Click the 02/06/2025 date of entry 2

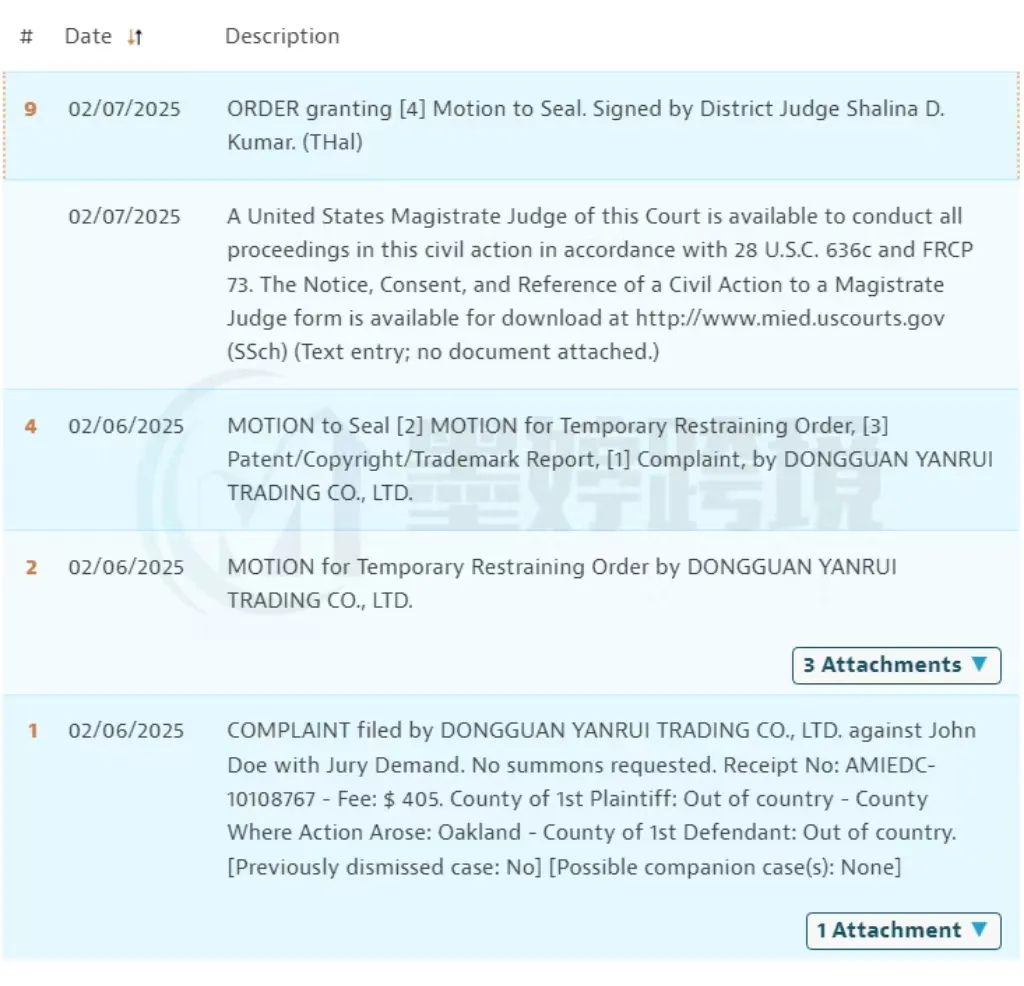(x=126, y=567)
